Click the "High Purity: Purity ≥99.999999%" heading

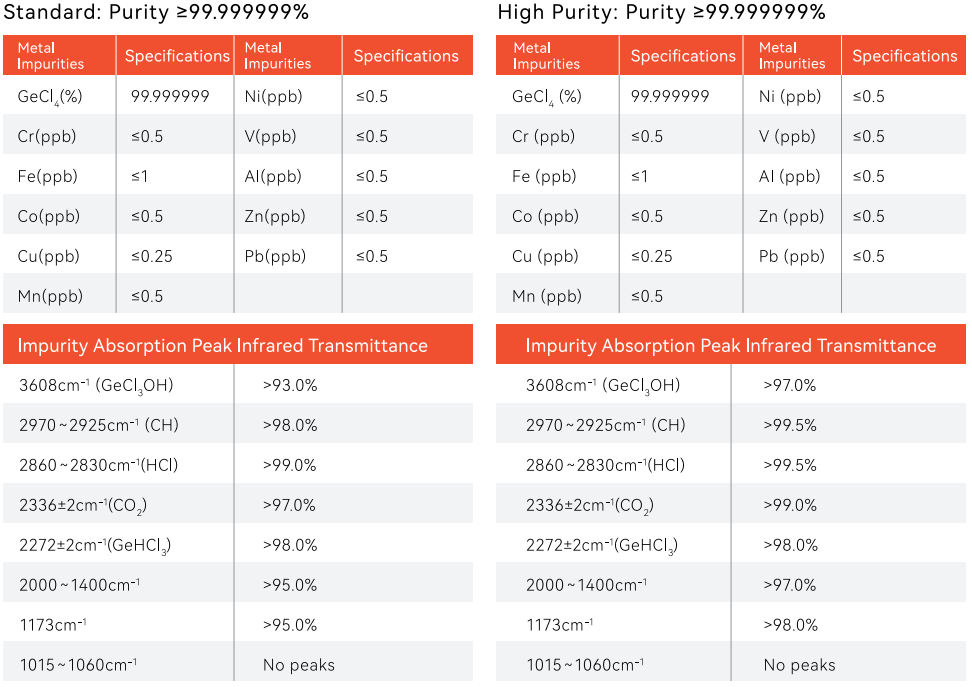(661, 13)
